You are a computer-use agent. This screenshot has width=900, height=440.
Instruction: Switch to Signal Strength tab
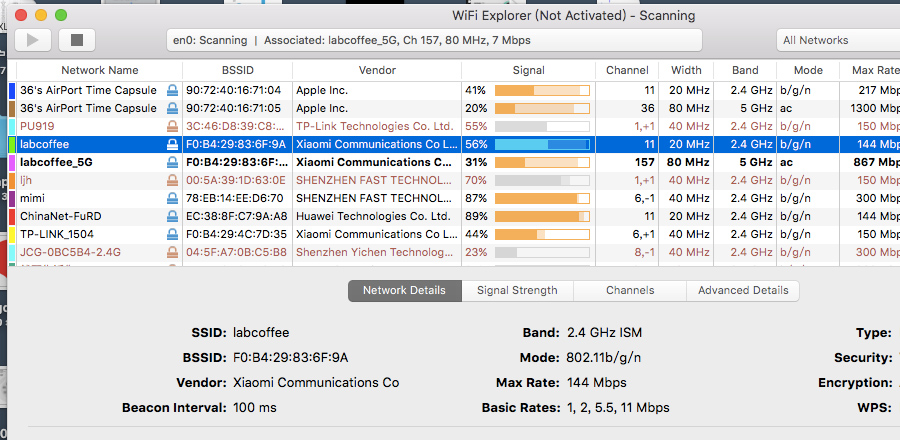tap(517, 290)
